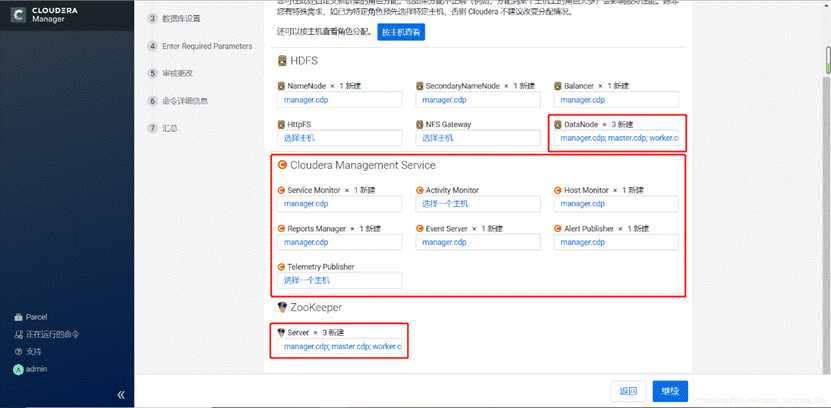Go to step 4 Enter Required Parameters
The image size is (831, 408).
point(200,46)
